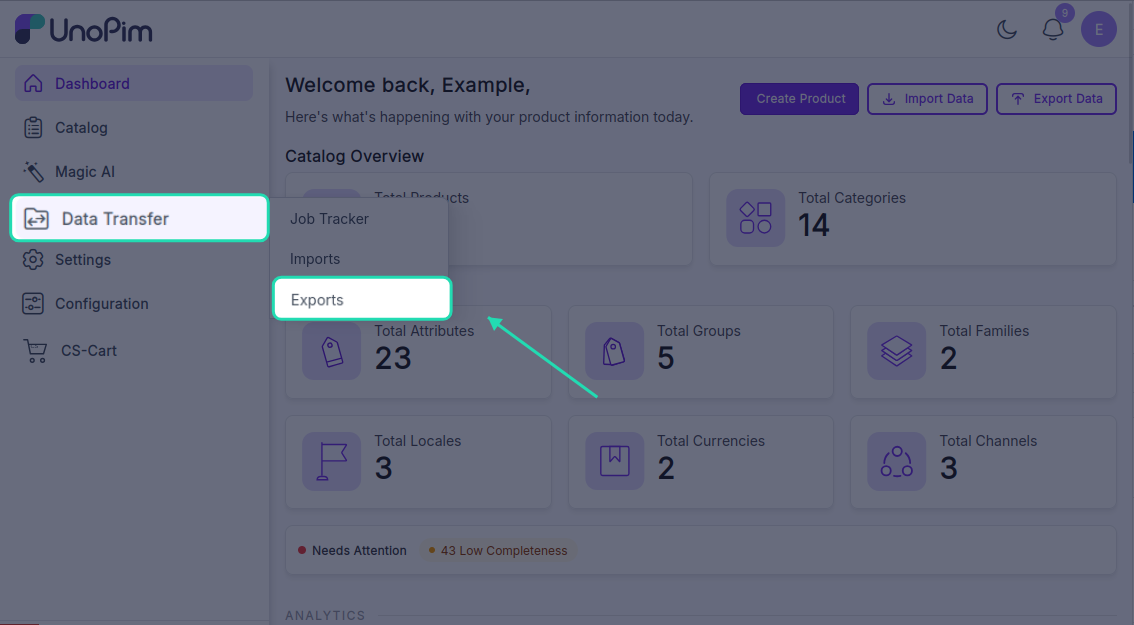Click the Magic AI wand icon
Viewport: 1134px width, 625px height.
[x=33, y=171]
